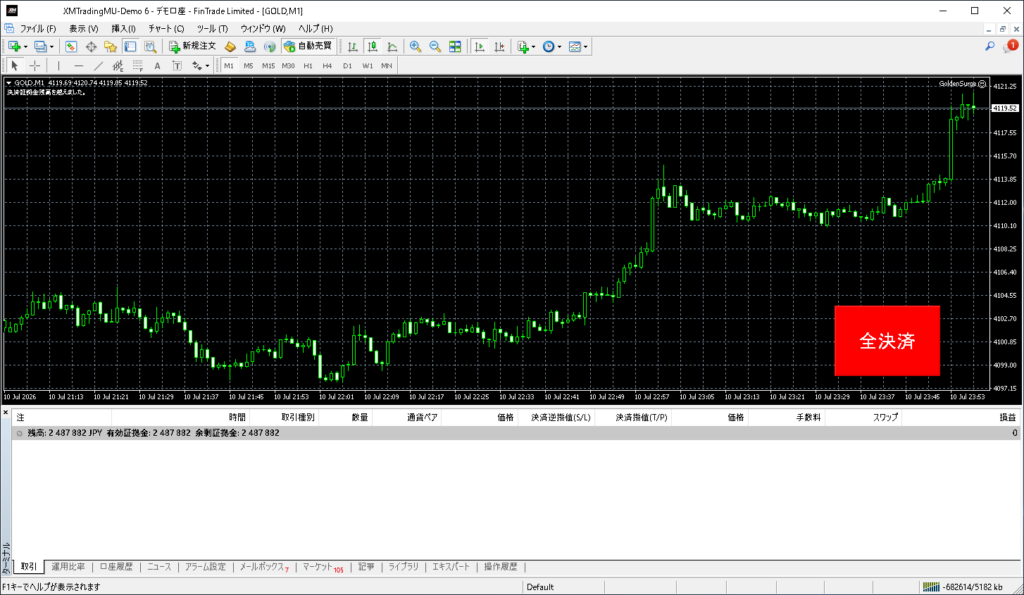Select the M30 timeframe

tap(288, 65)
